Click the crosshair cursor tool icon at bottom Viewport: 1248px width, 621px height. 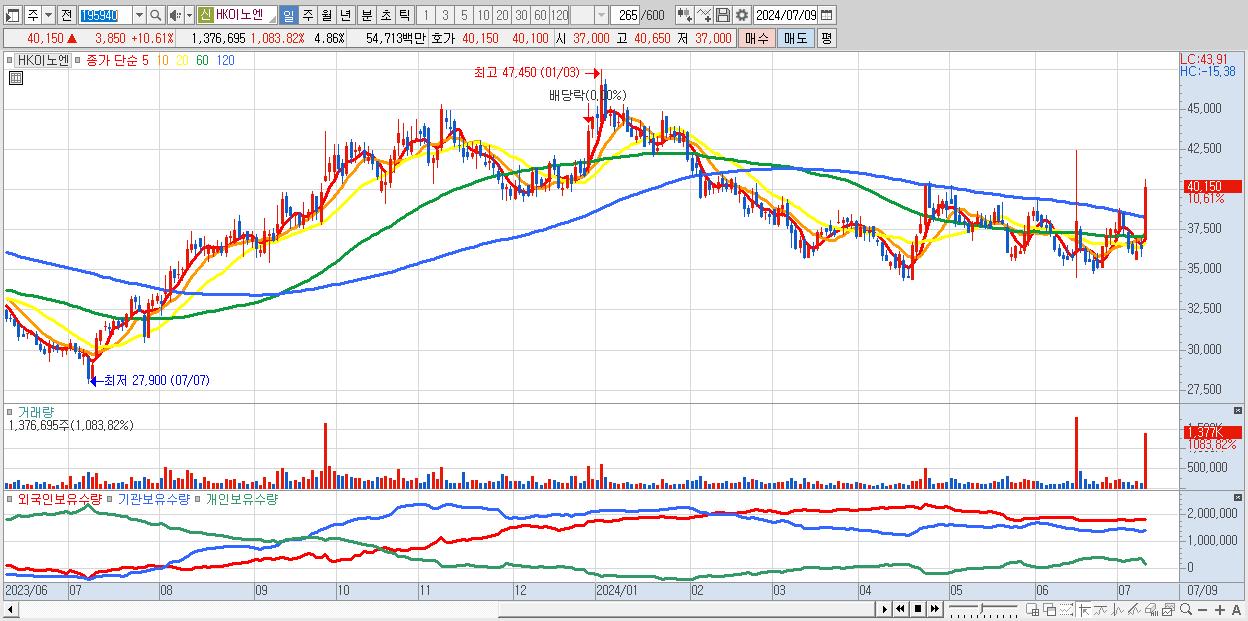[x=1085, y=610]
